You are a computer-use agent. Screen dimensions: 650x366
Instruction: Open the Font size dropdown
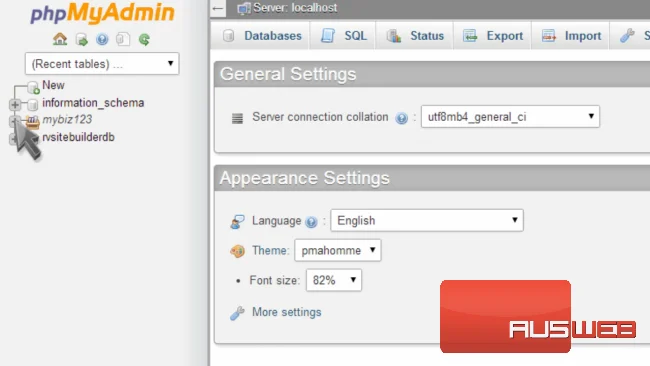334,280
